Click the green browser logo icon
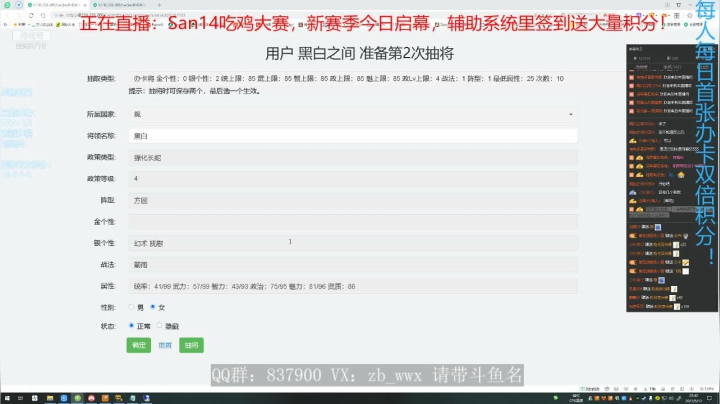The height and width of the screenshot is (404, 720). point(7,5)
